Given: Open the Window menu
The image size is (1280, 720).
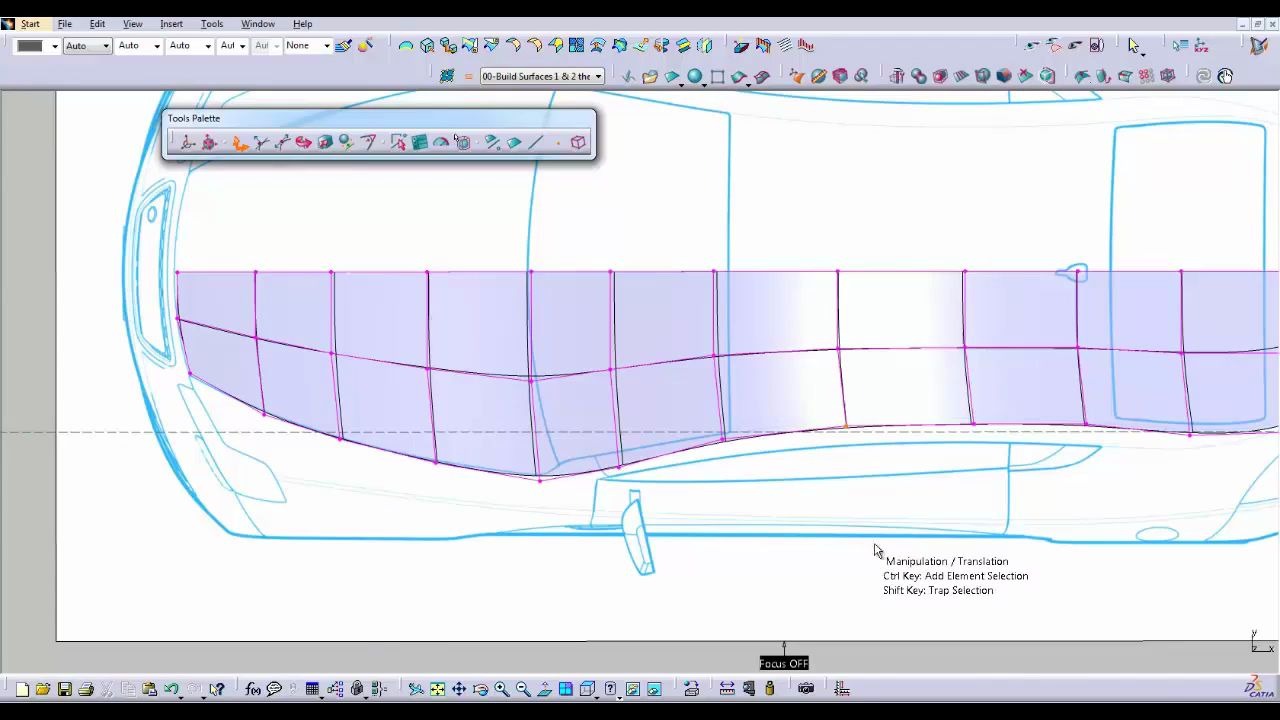Looking at the screenshot, I should pyautogui.click(x=258, y=24).
